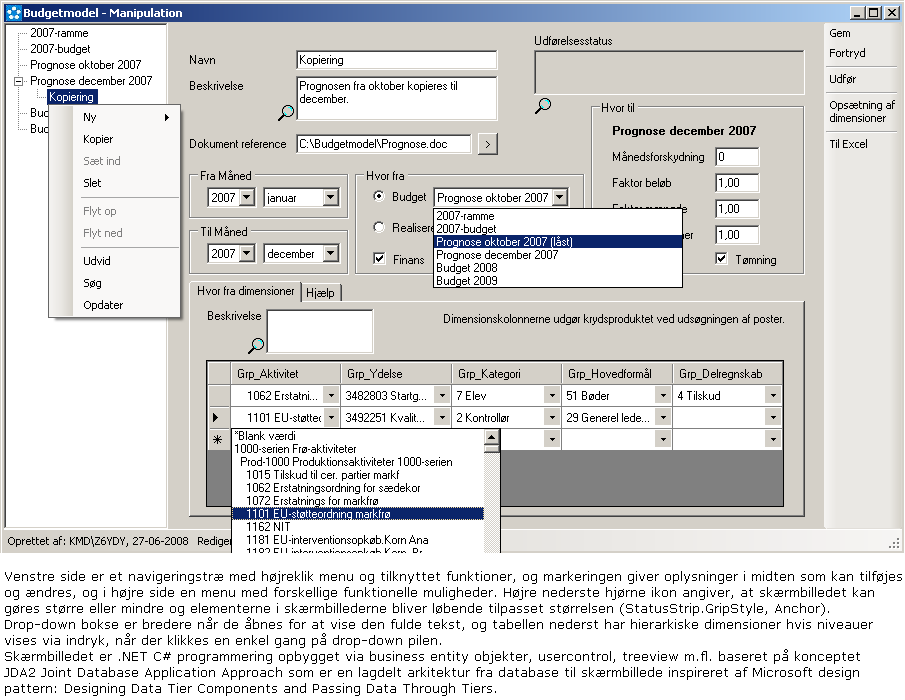
Task: Collapse the Prognose december 2007 tree node
Action: (x=18, y=81)
